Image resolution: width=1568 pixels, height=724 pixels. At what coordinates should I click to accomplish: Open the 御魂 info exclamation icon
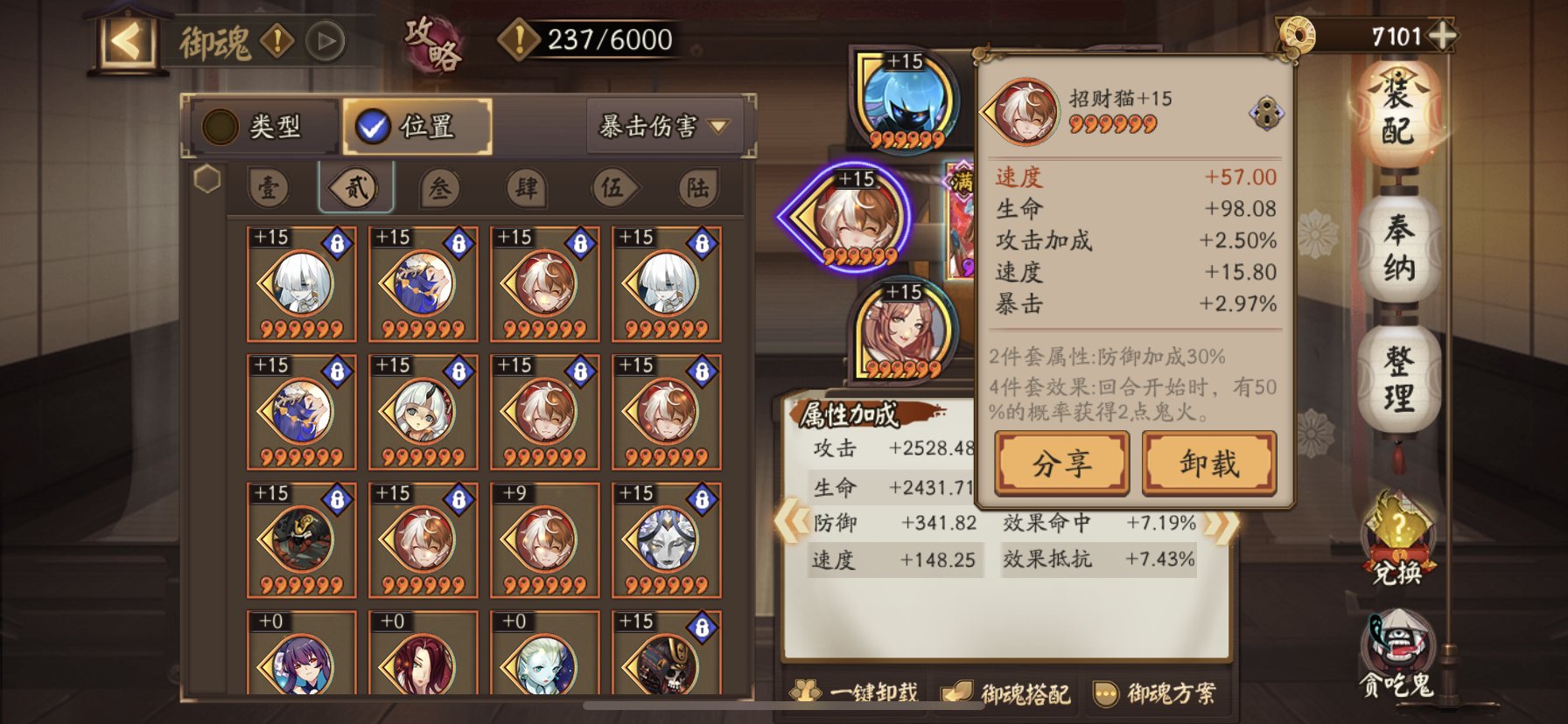click(x=277, y=41)
